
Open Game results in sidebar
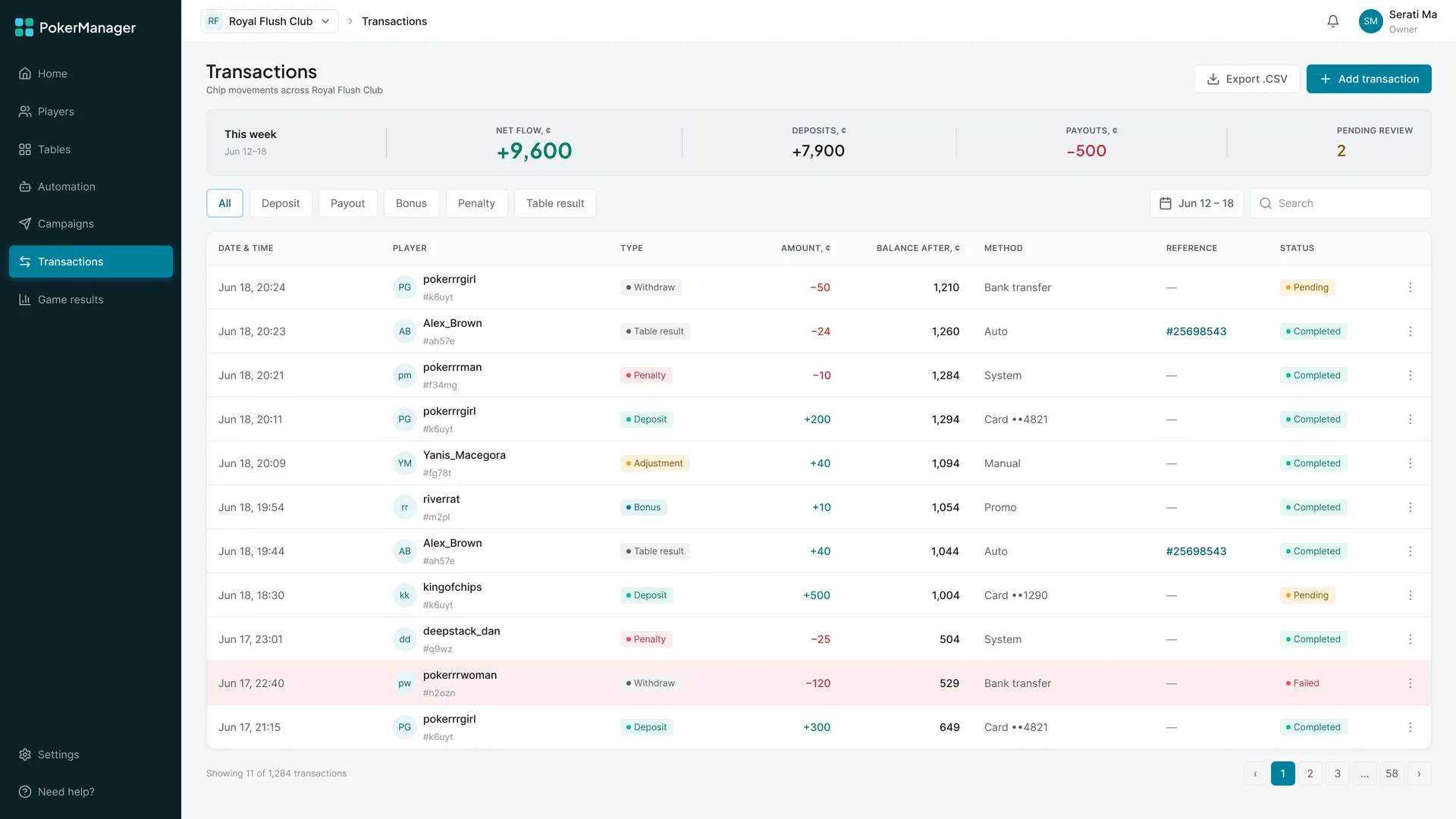91,300
